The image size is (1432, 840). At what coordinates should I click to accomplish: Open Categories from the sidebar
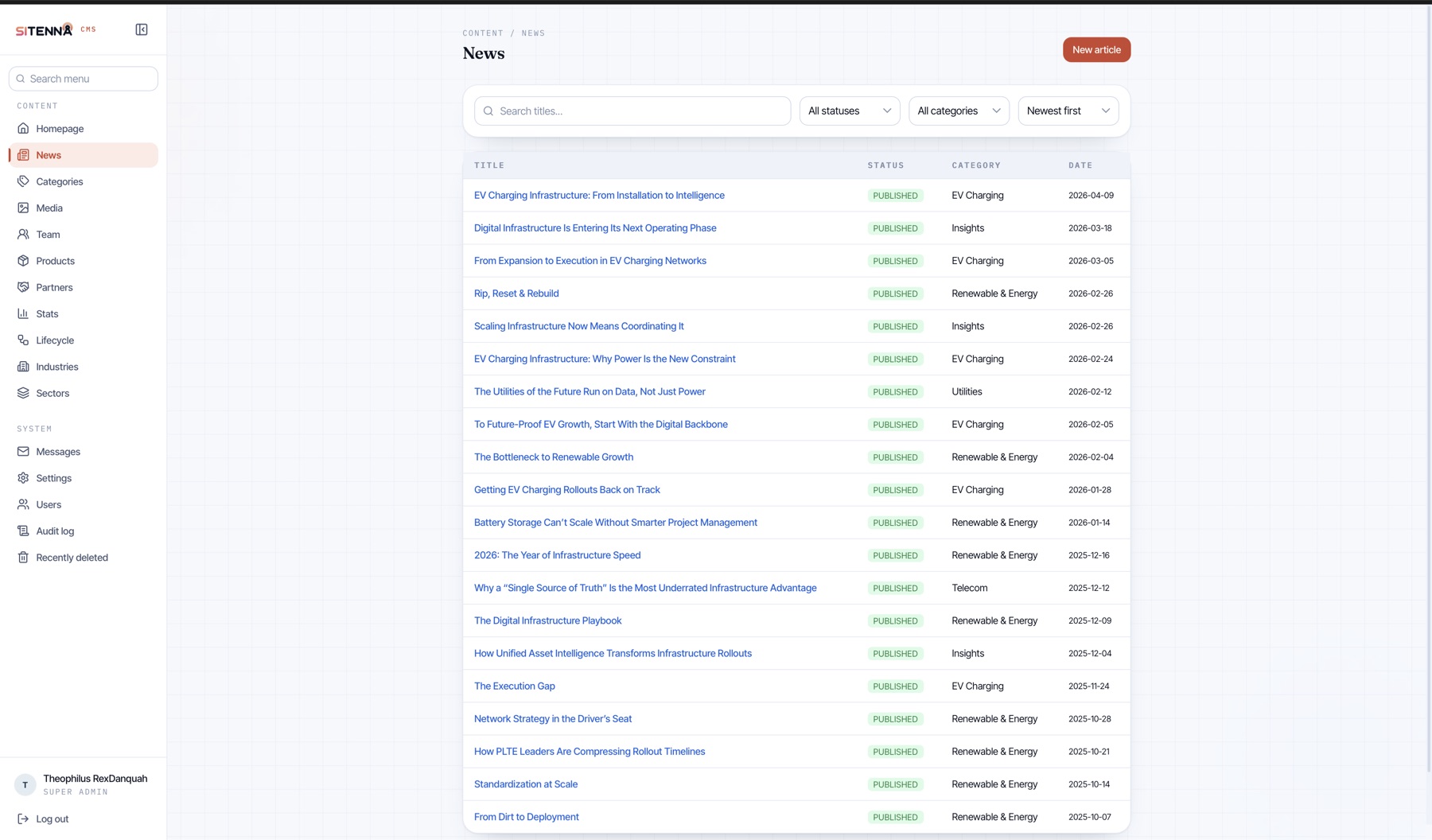point(84,181)
